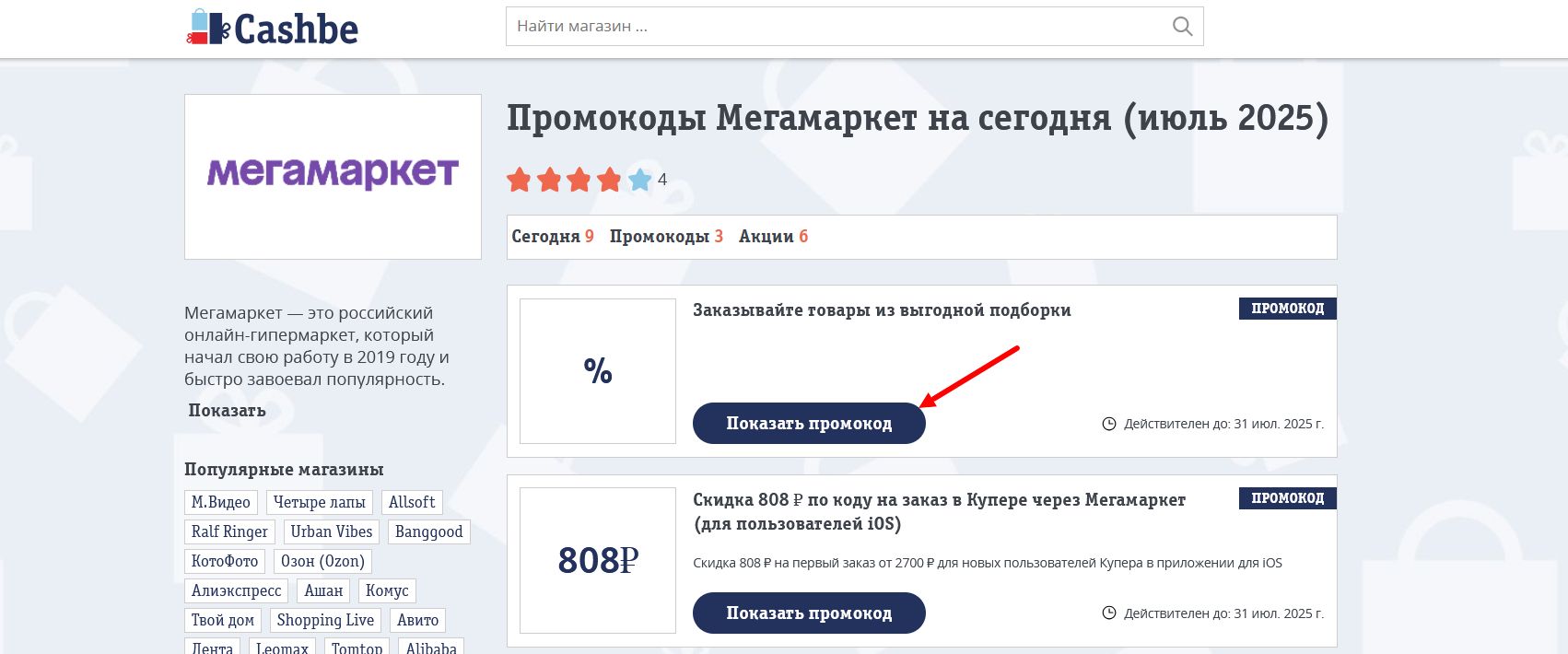Show promo code for выгодной подборки offer
The width and height of the screenshot is (1568, 654).
(x=809, y=424)
